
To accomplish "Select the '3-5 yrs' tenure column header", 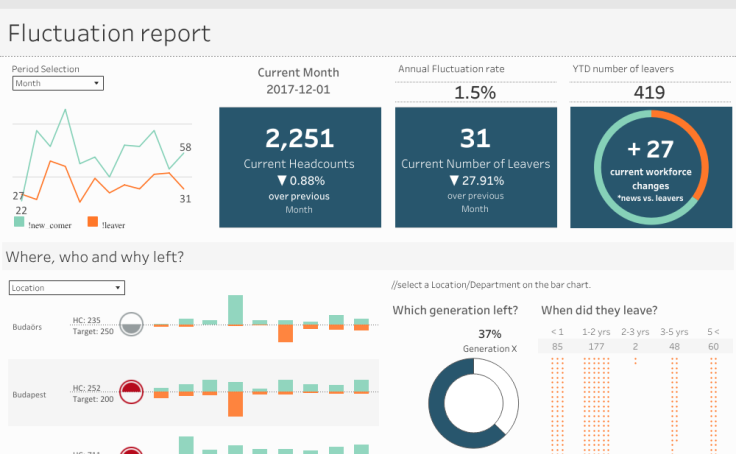I will click(x=674, y=331).
